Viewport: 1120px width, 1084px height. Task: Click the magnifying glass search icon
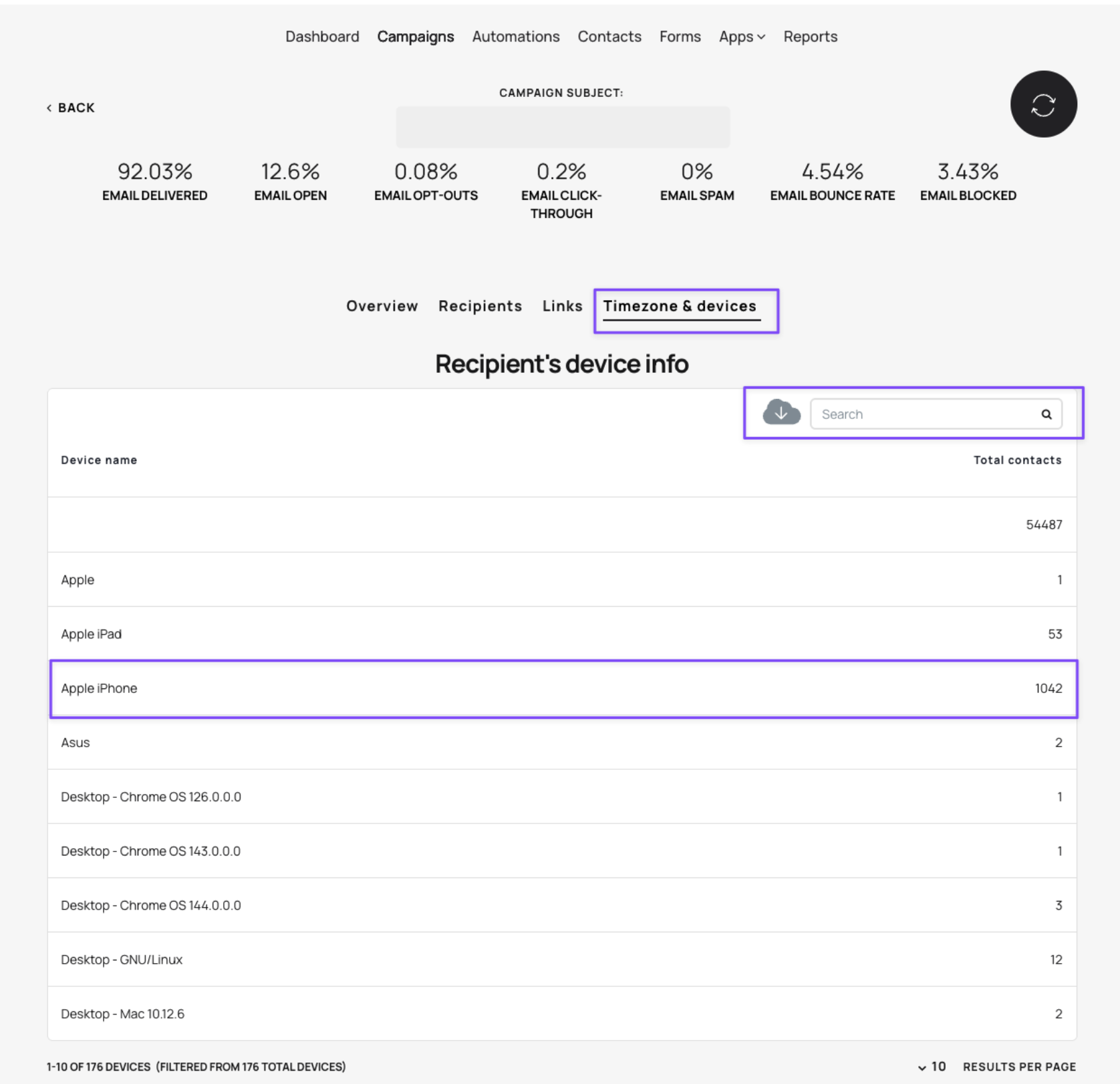(1046, 414)
